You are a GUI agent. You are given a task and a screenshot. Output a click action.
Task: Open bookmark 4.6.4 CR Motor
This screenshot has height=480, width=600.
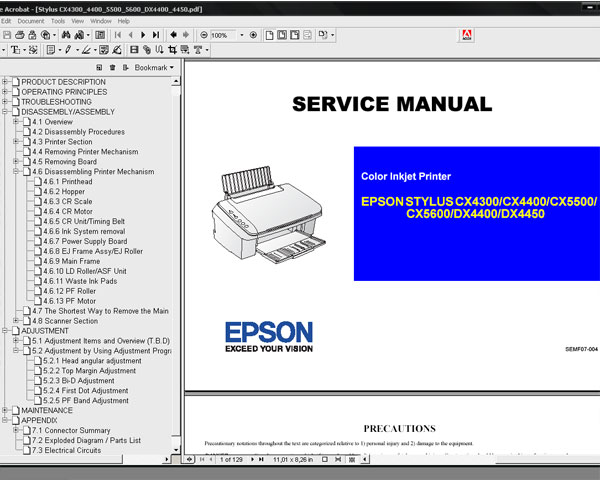pyautogui.click(x=68, y=211)
